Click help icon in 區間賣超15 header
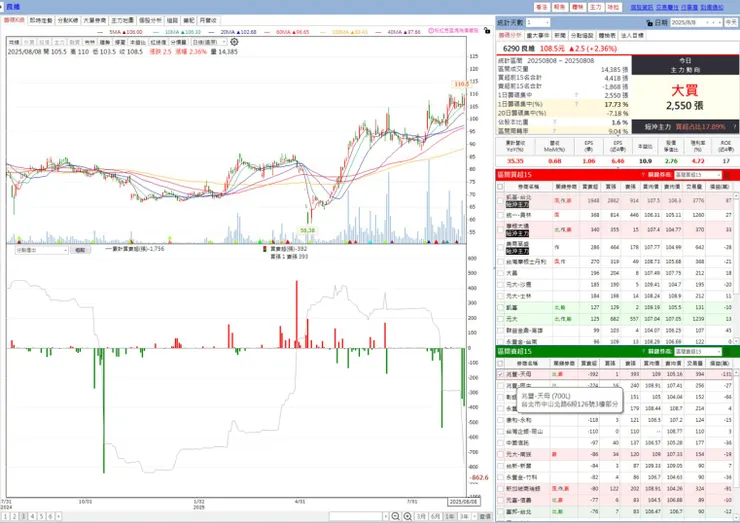The image size is (740, 523). coord(643,351)
